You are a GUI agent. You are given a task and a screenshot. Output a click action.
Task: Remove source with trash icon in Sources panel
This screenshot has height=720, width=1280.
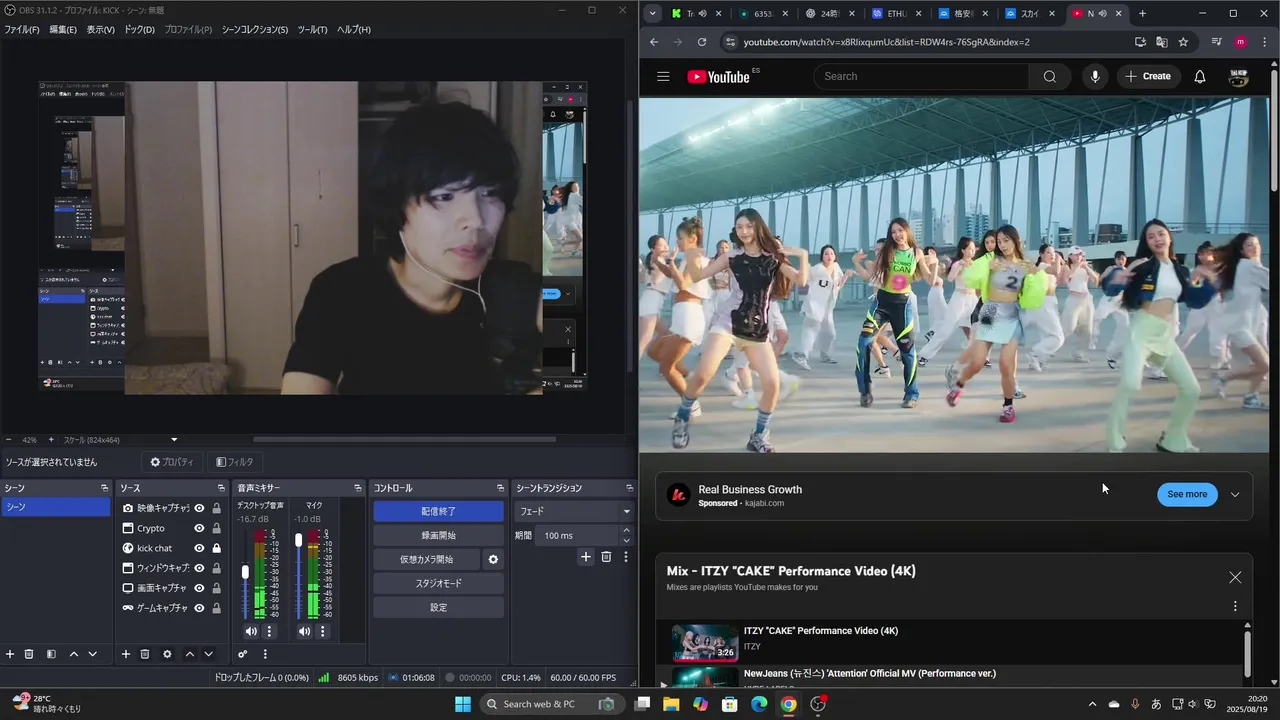[x=145, y=654]
